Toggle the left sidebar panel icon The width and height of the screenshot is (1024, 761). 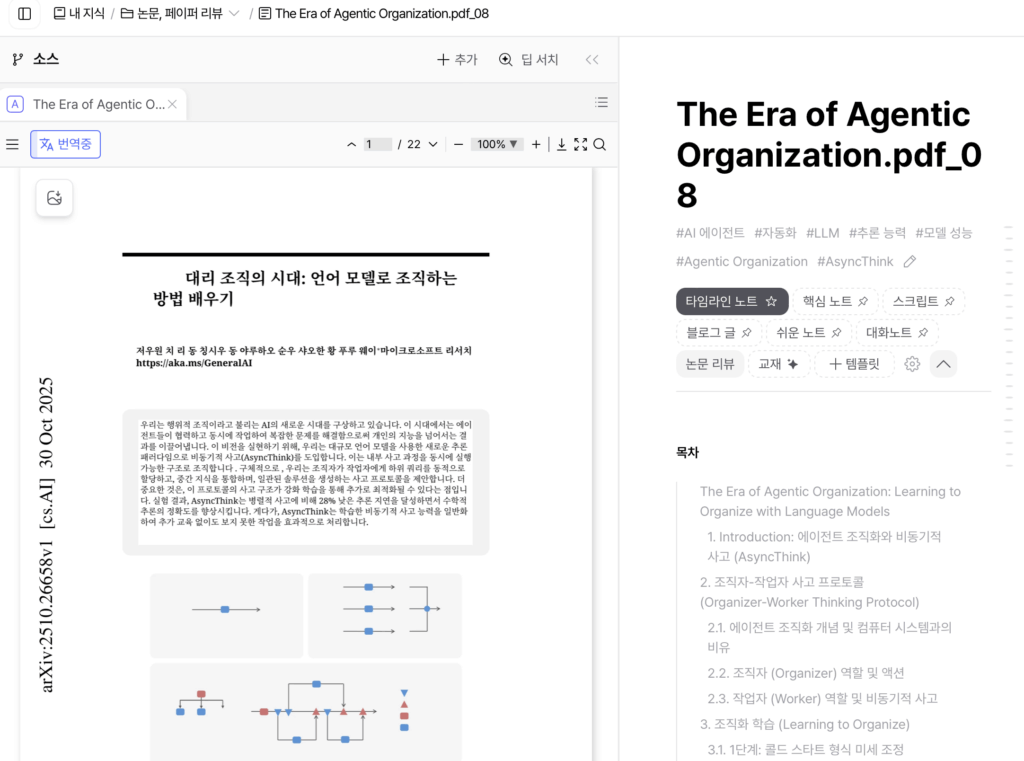(x=24, y=14)
